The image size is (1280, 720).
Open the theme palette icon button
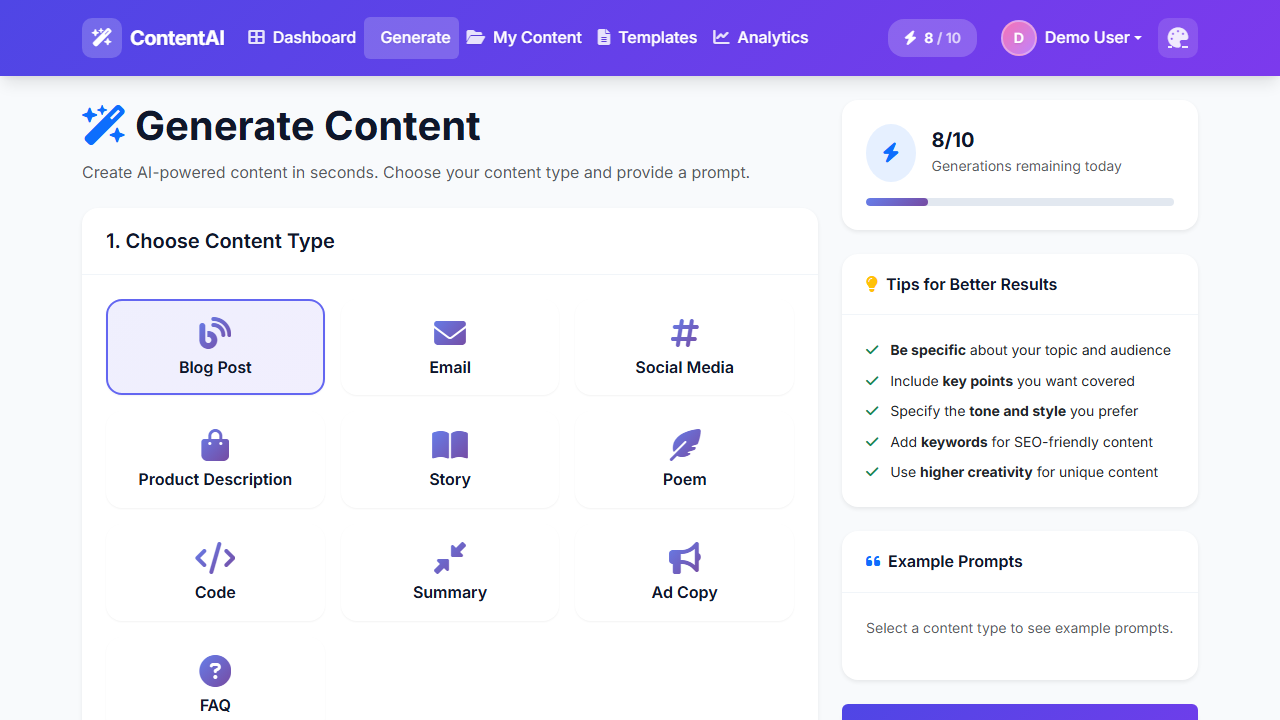[1177, 38]
